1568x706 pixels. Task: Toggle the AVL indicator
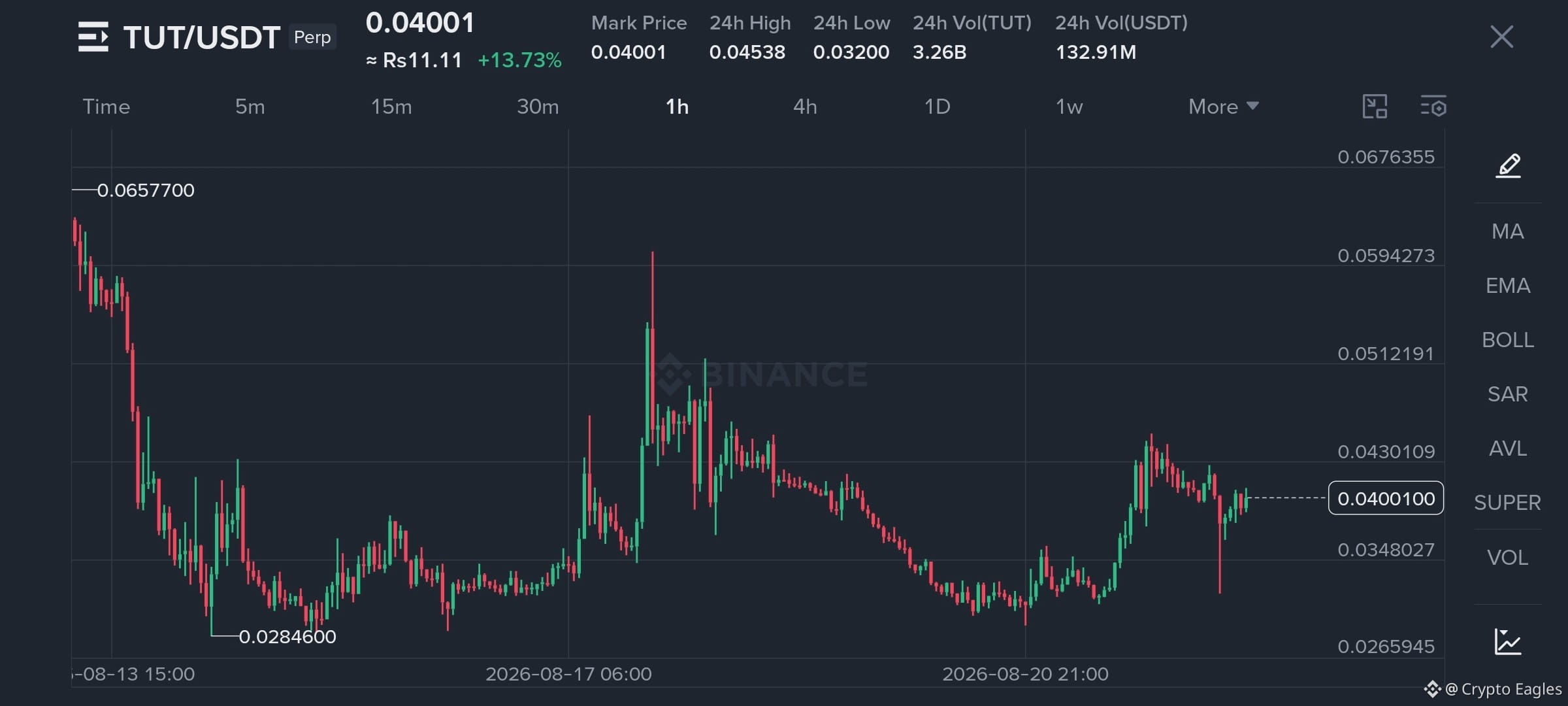click(1508, 448)
